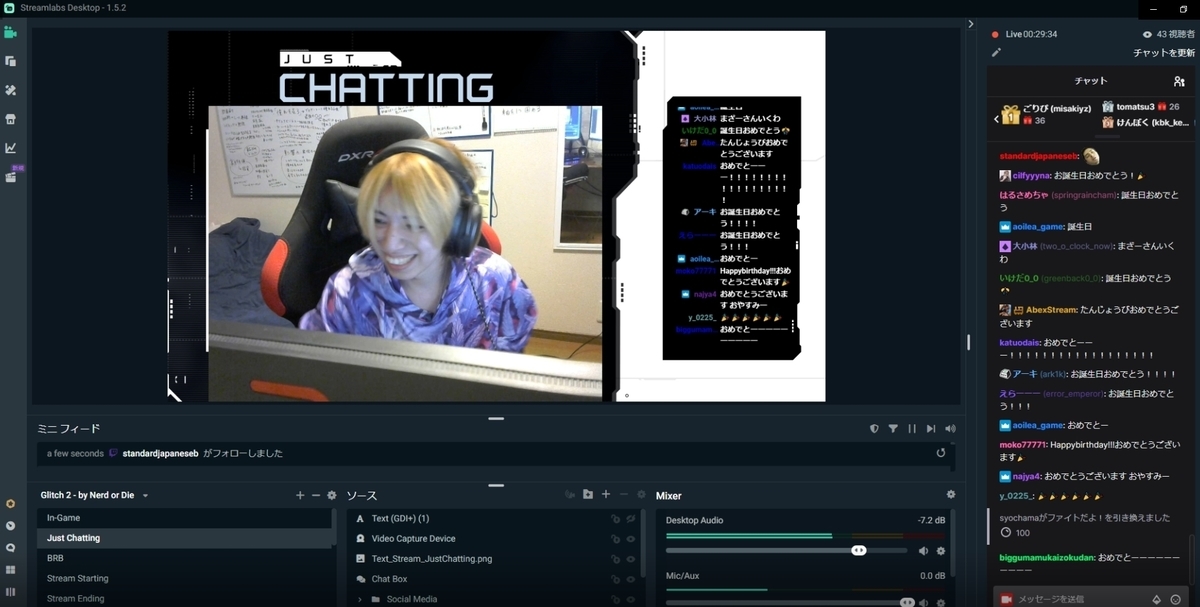This screenshot has width=1200, height=607.
Task: Adjust the Desktop Audio volume slider
Action: [x=786, y=551]
